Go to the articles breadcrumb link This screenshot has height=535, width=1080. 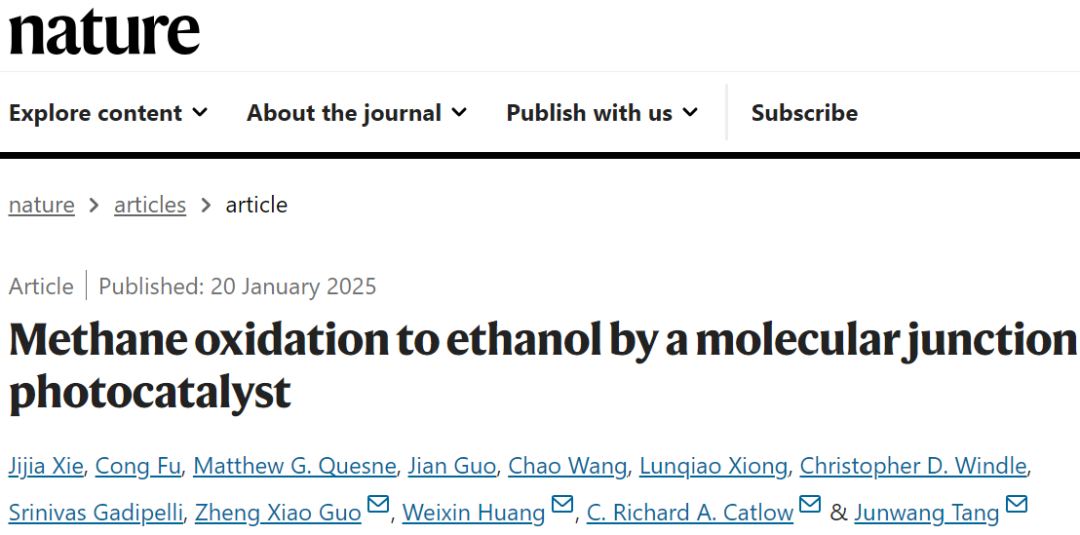150,205
